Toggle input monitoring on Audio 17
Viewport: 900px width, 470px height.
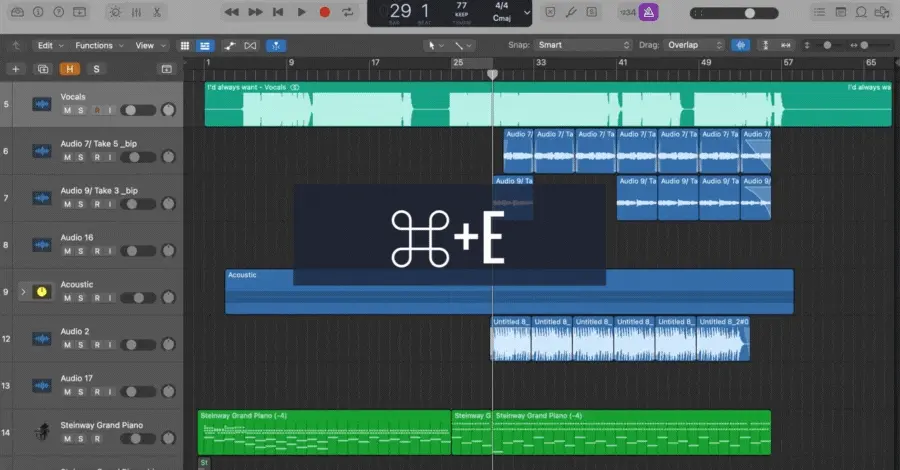[110, 392]
